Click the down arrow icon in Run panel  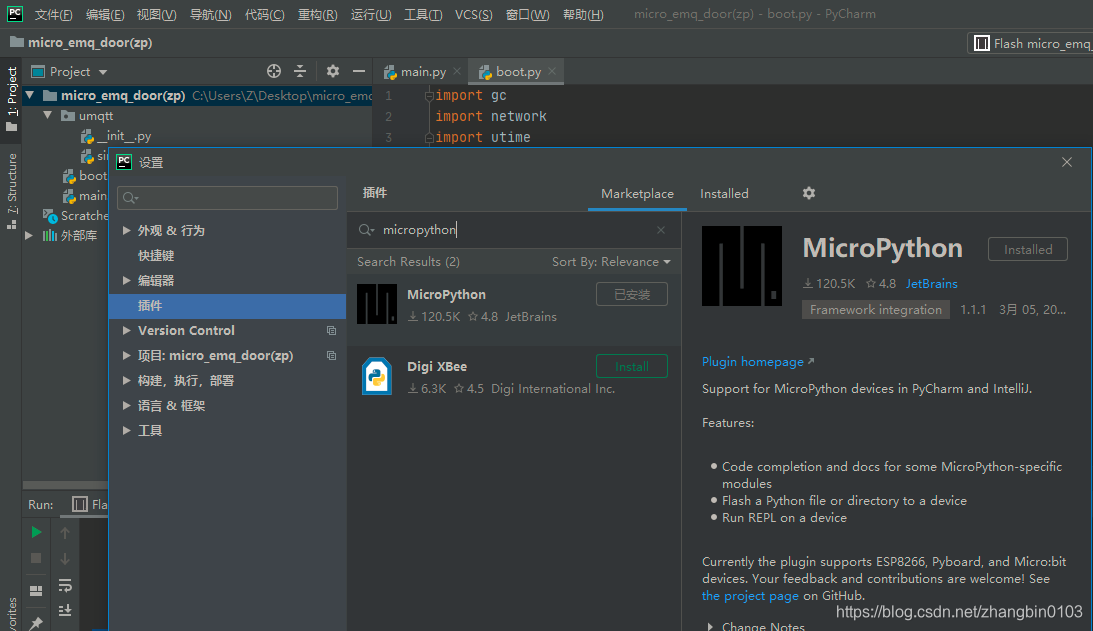pyautogui.click(x=65, y=558)
